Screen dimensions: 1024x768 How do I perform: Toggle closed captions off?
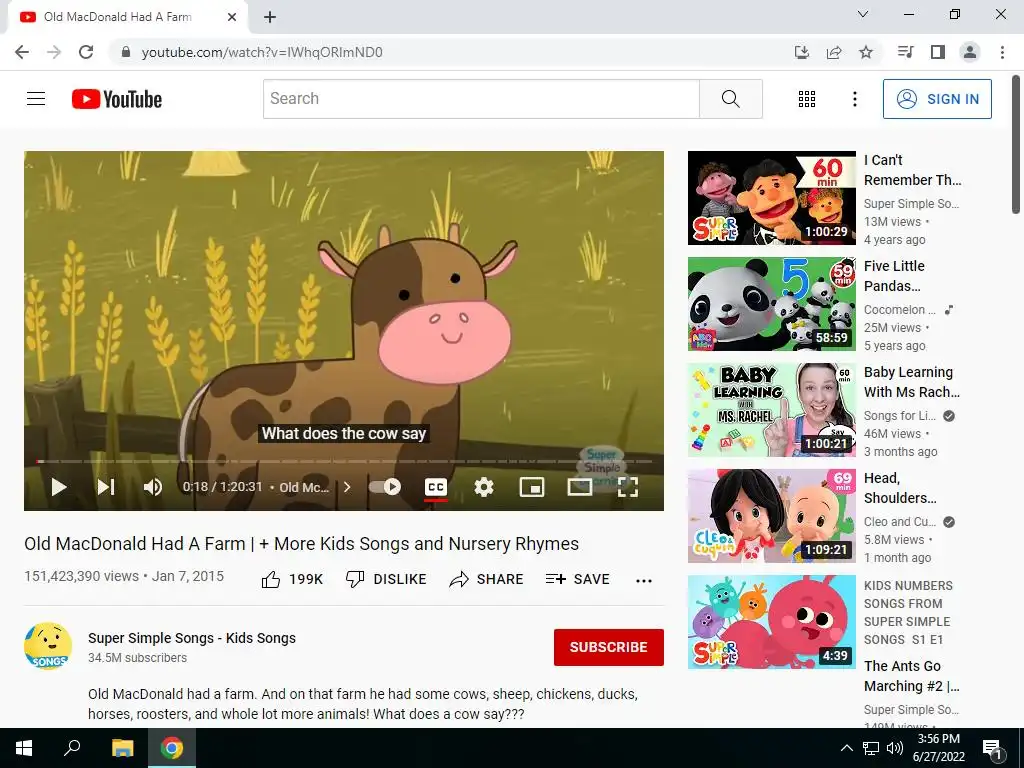coord(436,487)
